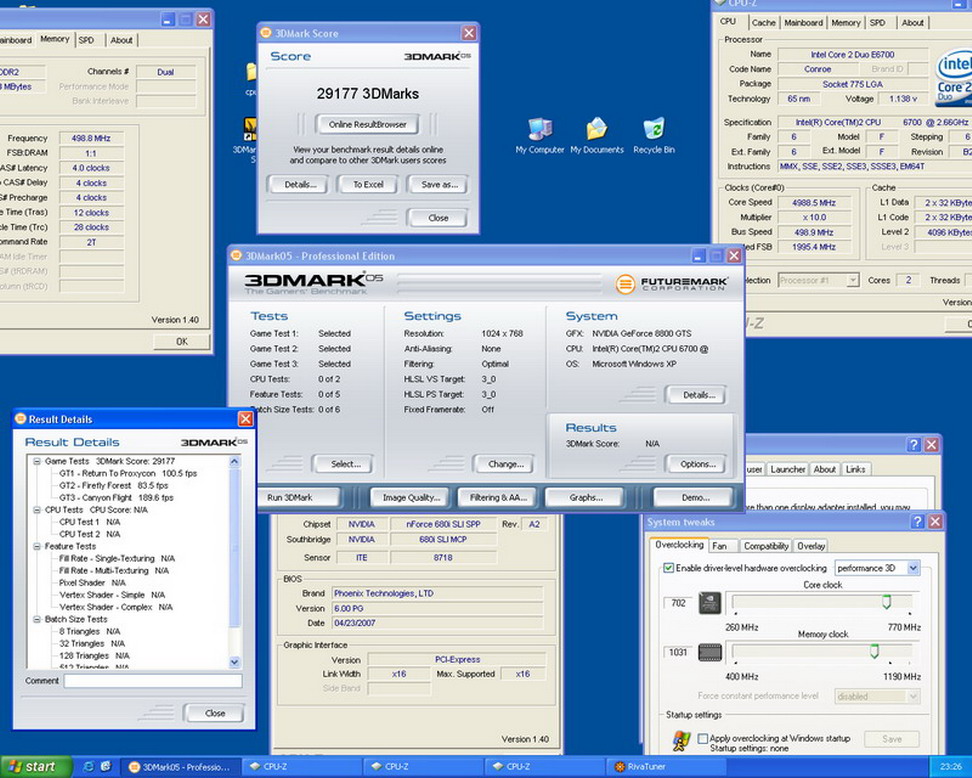Click the 3DMark desktop shortcut icon
This screenshot has width=972, height=778.
pyautogui.click(x=250, y=129)
